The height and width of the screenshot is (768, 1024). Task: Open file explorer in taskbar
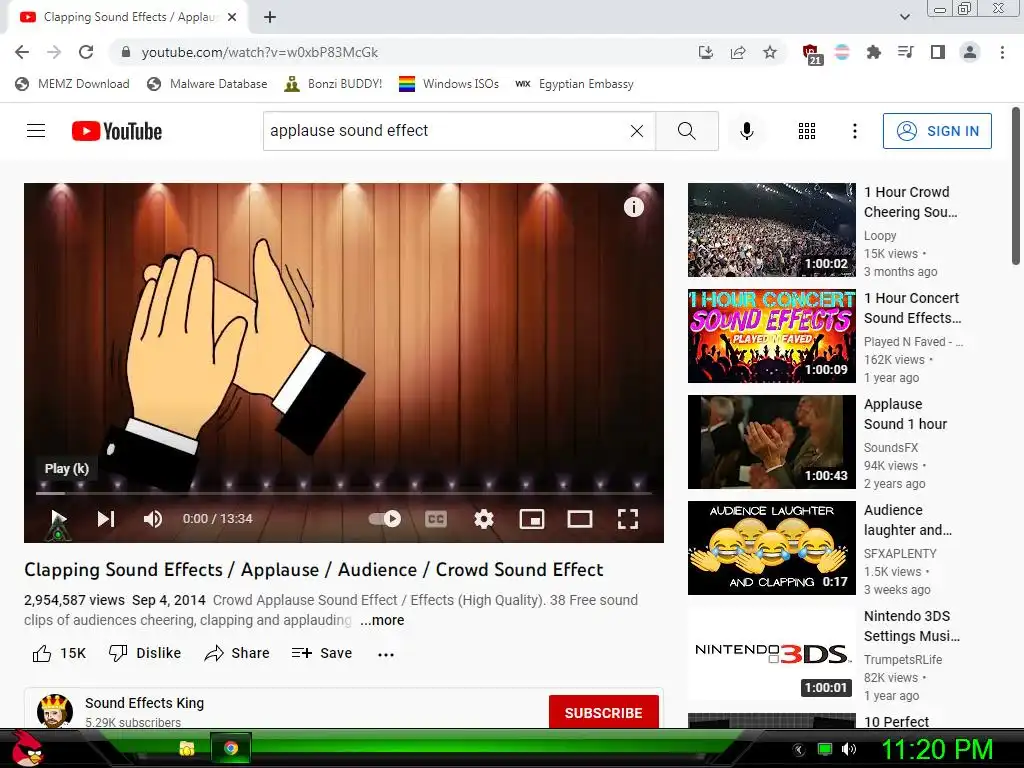(x=187, y=748)
